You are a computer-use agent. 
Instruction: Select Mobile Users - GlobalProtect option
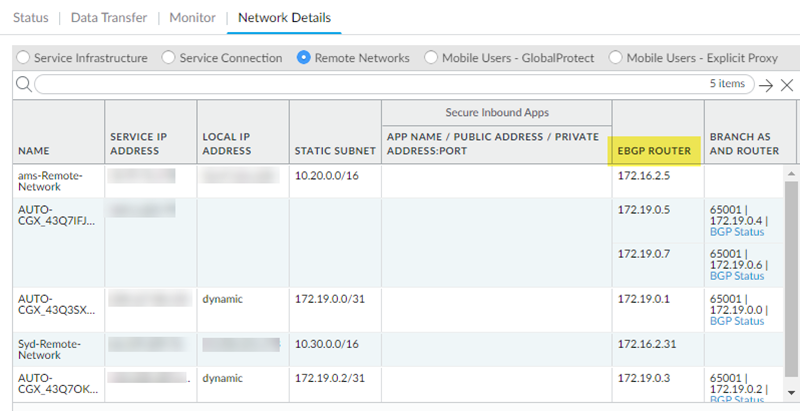click(x=430, y=58)
